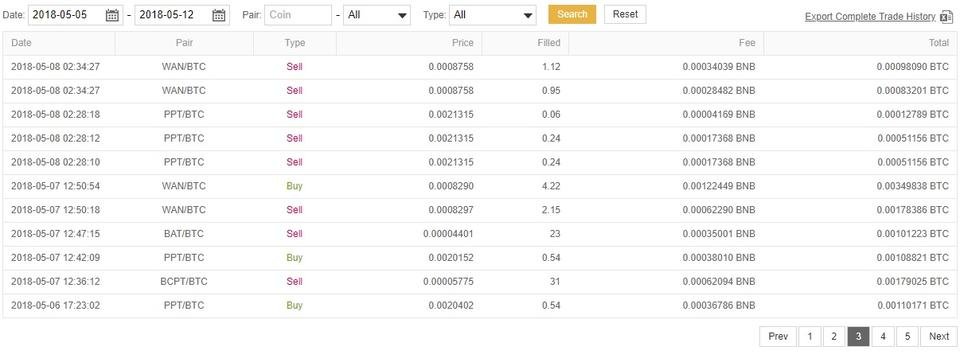Select date 2018-05-07 12:42:09

pos(56,258)
